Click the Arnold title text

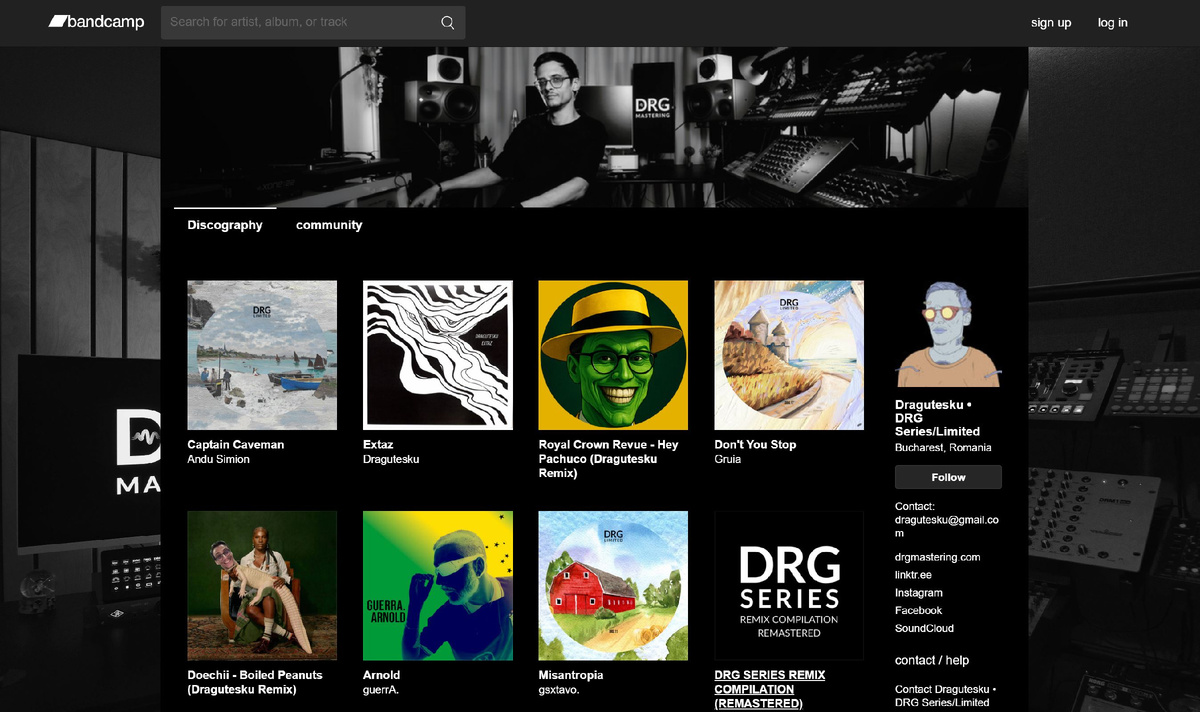tap(381, 675)
